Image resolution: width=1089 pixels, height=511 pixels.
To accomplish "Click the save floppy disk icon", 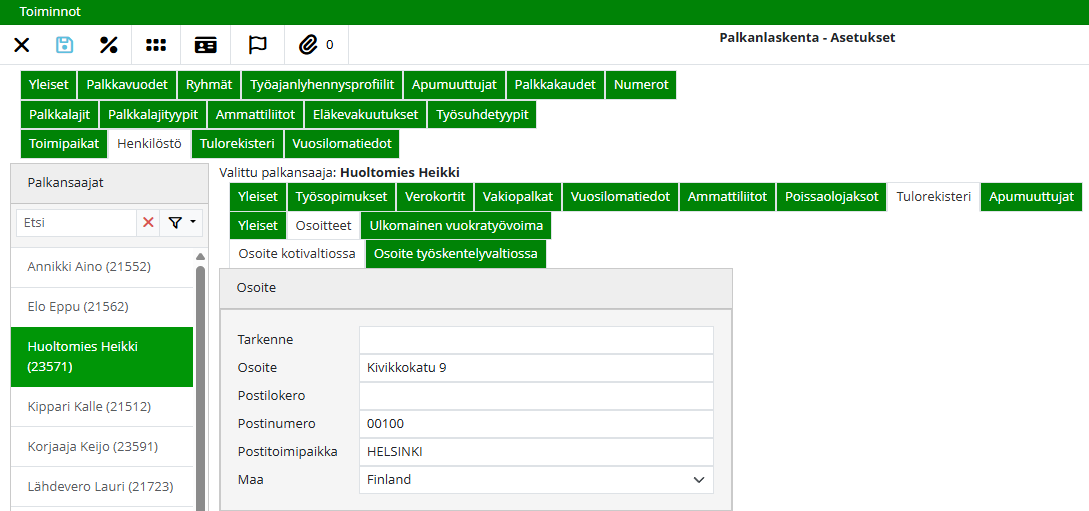I will [x=65, y=45].
